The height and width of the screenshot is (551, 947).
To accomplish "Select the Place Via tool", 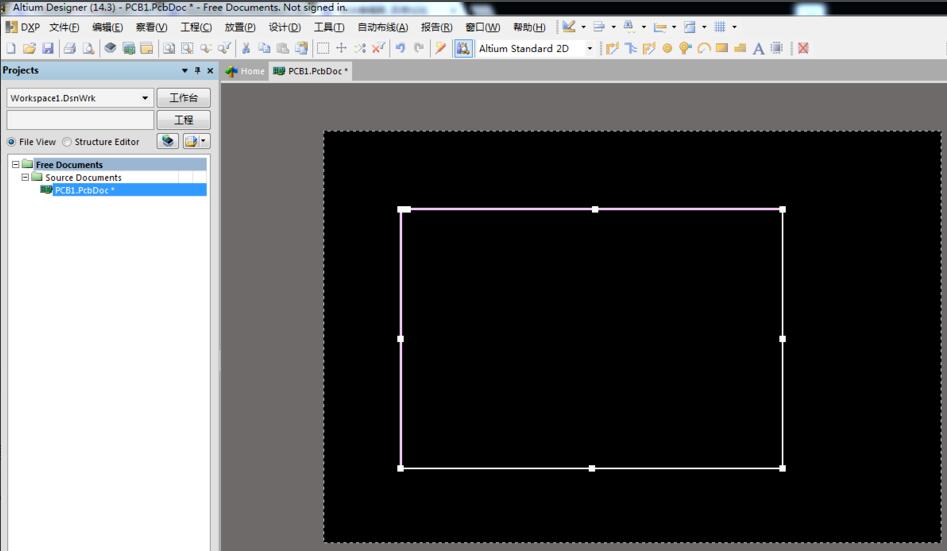I will pos(685,48).
